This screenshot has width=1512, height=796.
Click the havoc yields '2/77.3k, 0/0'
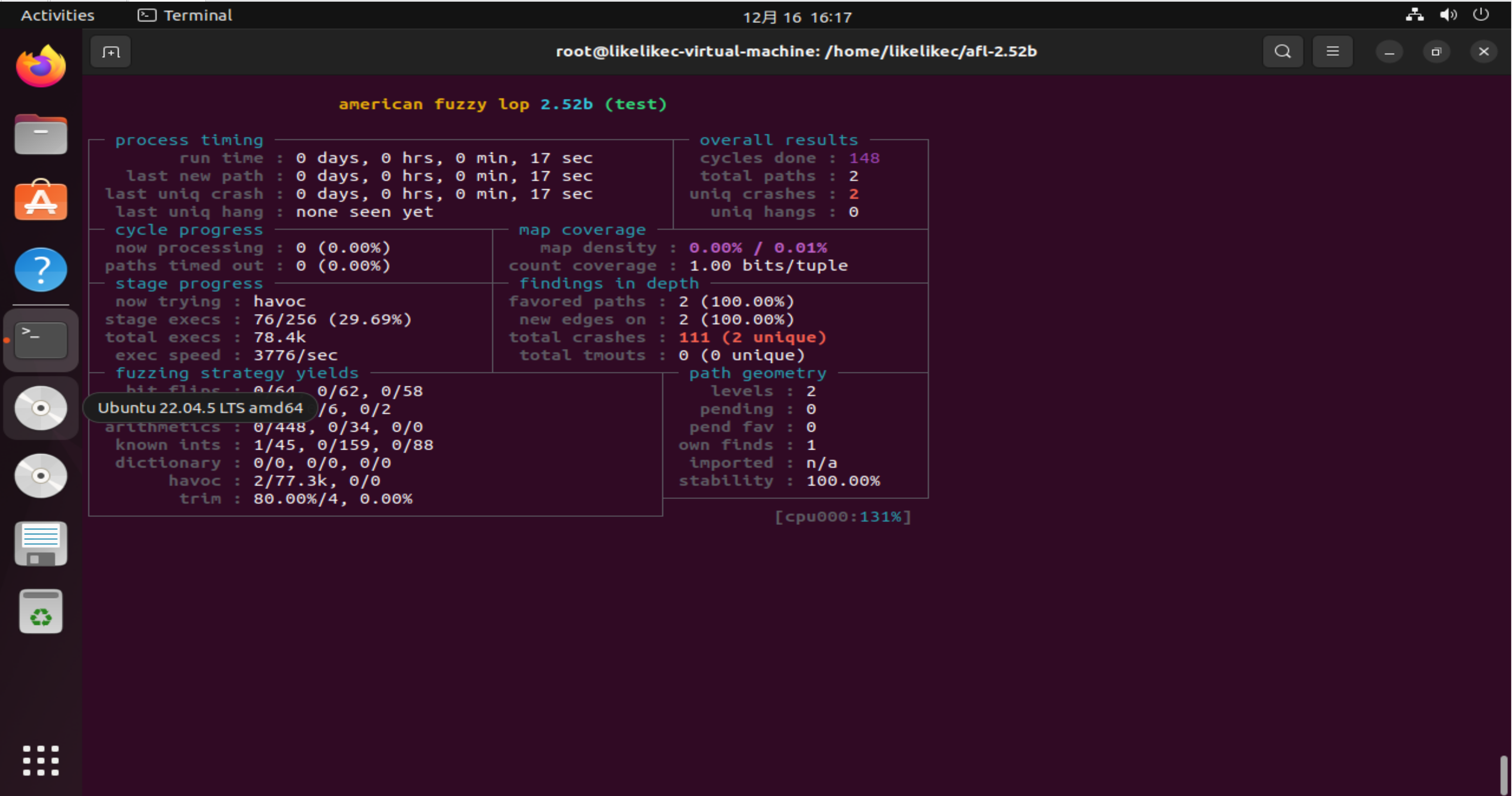coord(317,481)
